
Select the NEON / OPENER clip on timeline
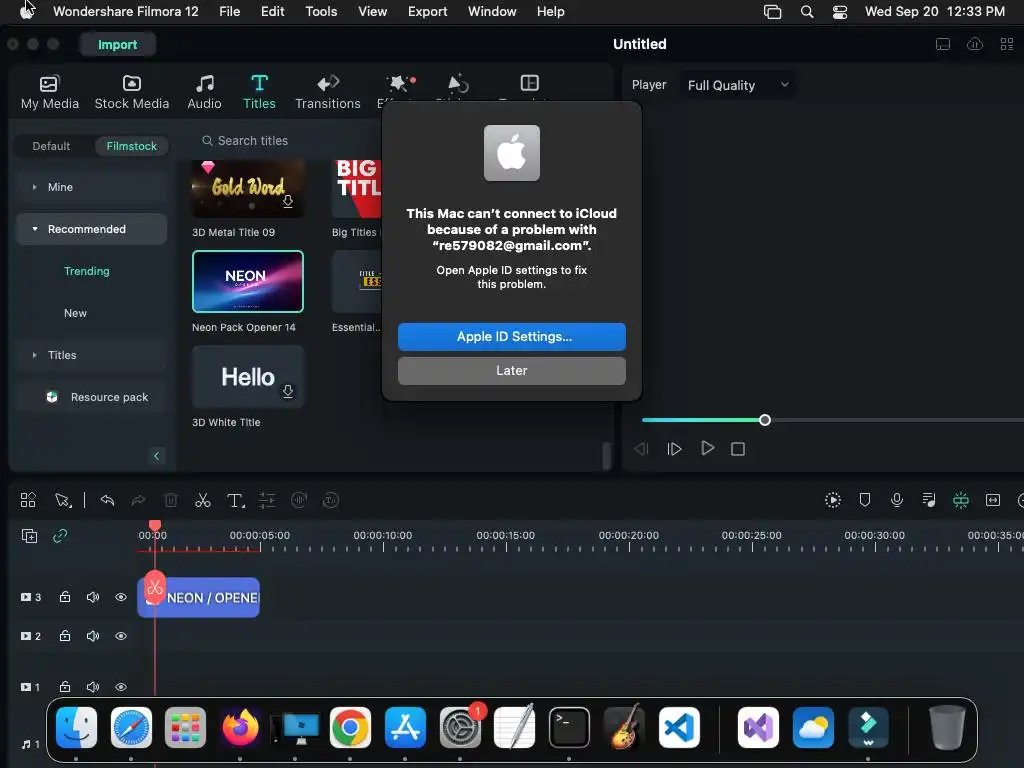click(199, 598)
